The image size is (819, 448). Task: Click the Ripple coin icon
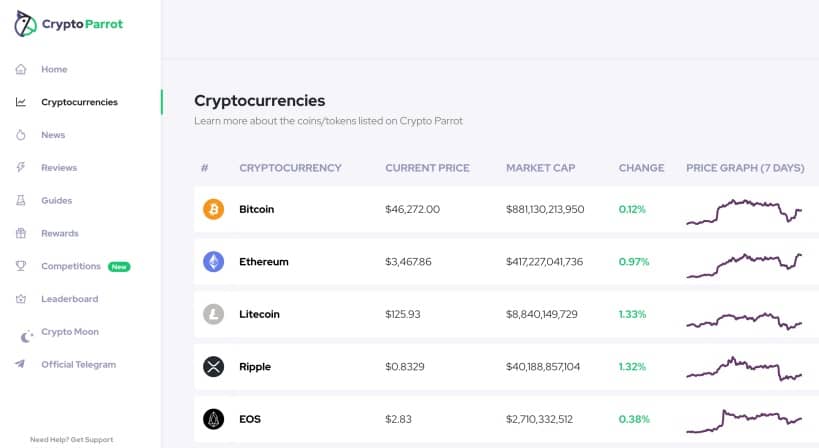pos(214,367)
